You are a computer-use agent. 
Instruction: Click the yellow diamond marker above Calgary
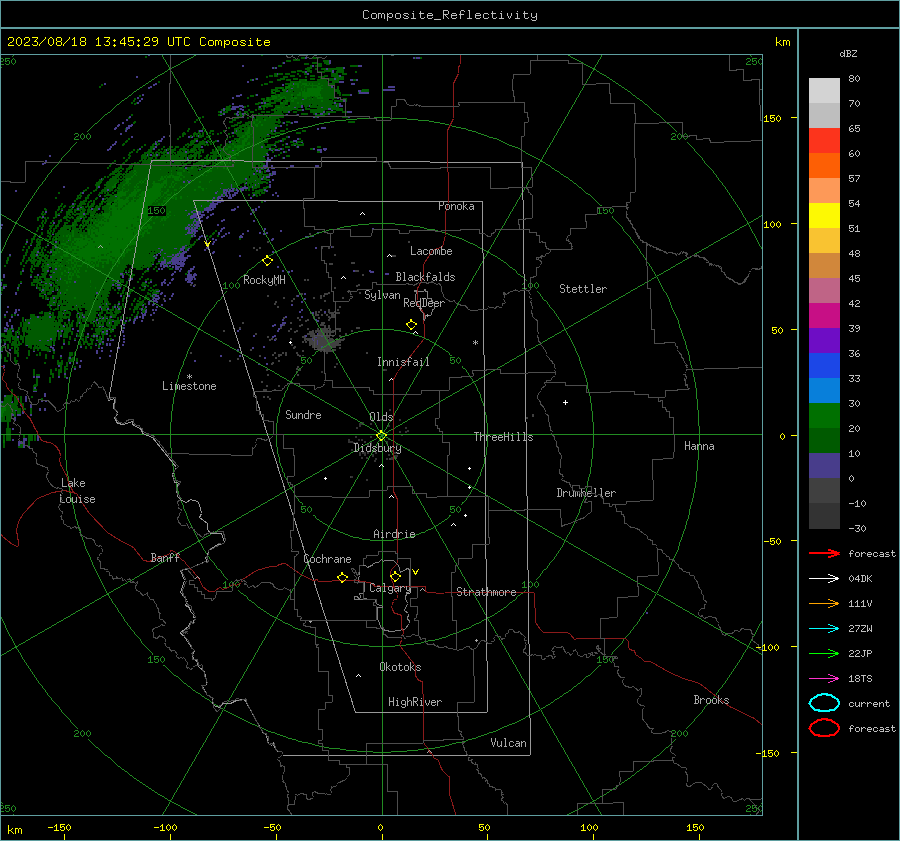395,576
